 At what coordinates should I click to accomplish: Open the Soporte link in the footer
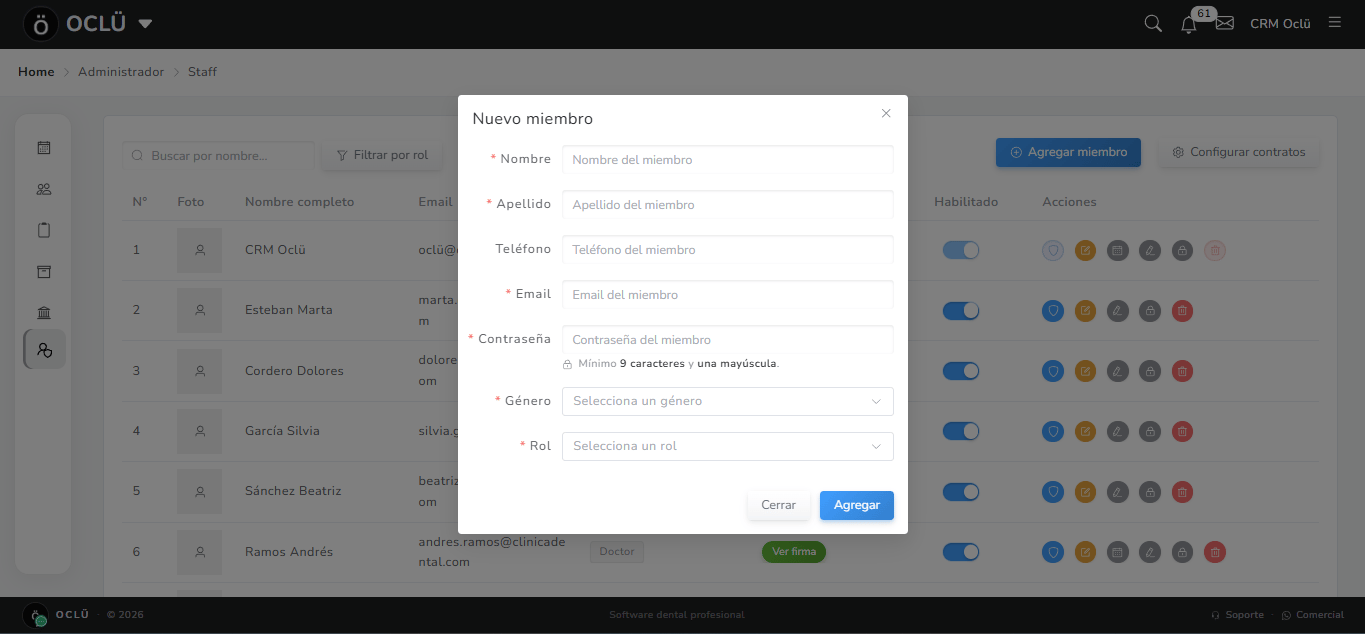(1238, 615)
